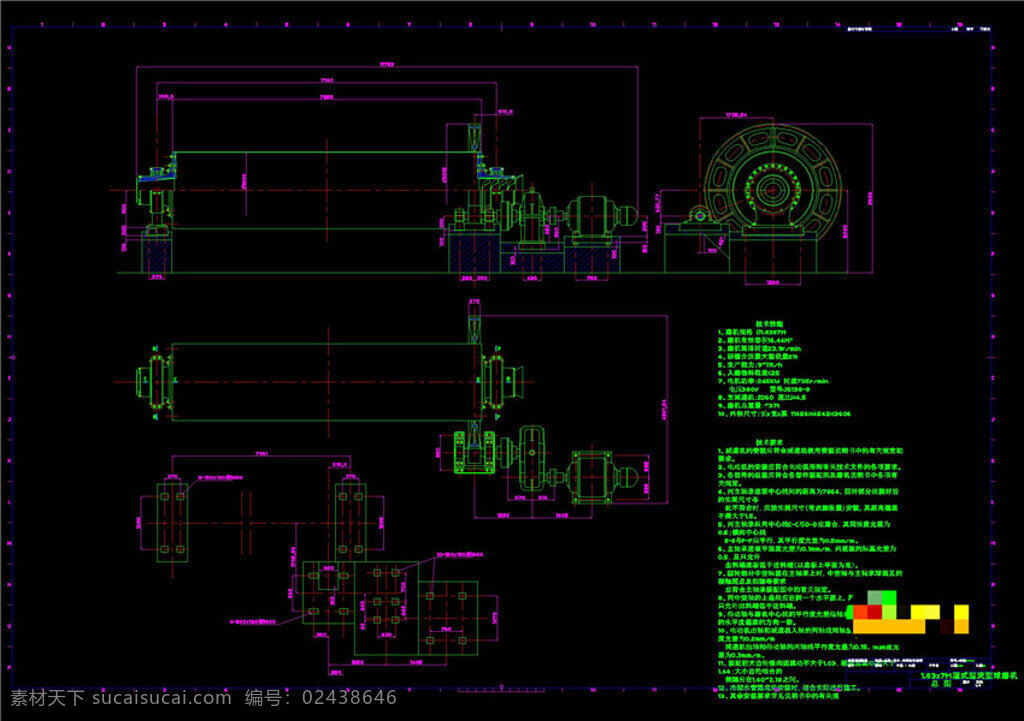
Task: Select the mill cylinder in the top plan view
Action: (327, 382)
